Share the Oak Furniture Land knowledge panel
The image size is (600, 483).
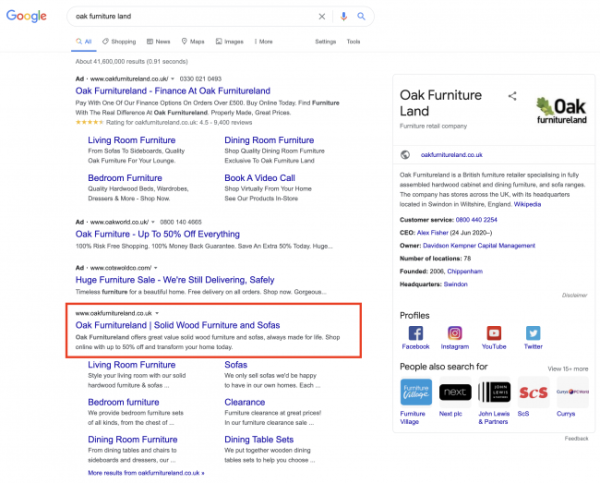pos(512,96)
